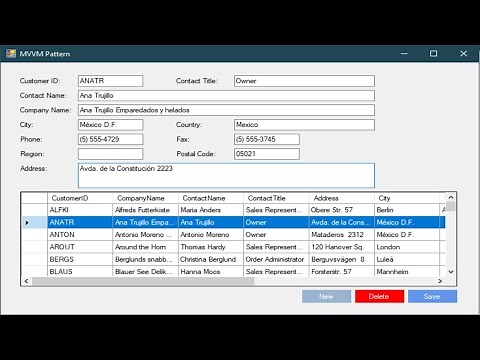Select the BERGS customer ID cell

[x=80, y=259]
